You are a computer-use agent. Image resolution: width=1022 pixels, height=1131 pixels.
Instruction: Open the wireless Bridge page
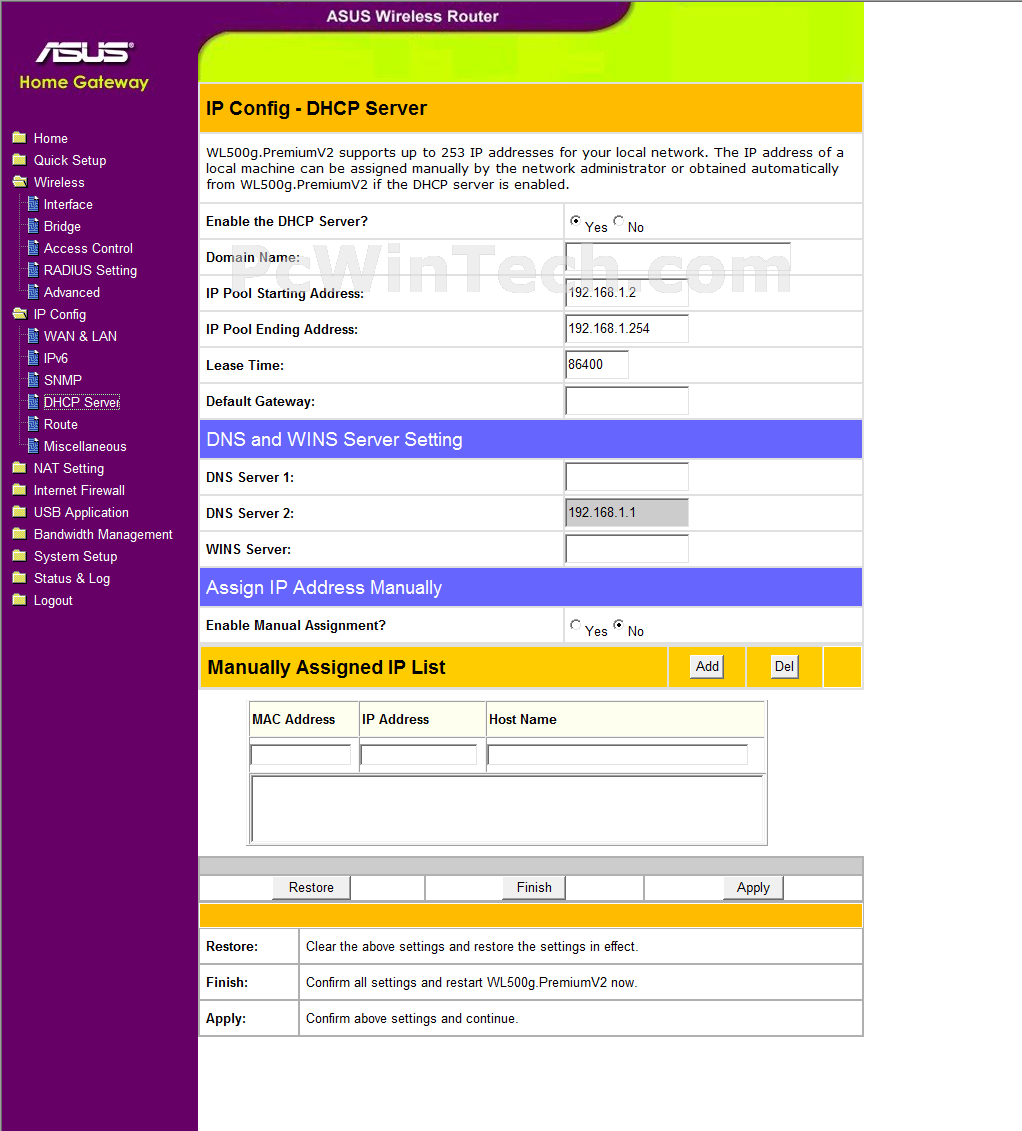[x=62, y=226]
